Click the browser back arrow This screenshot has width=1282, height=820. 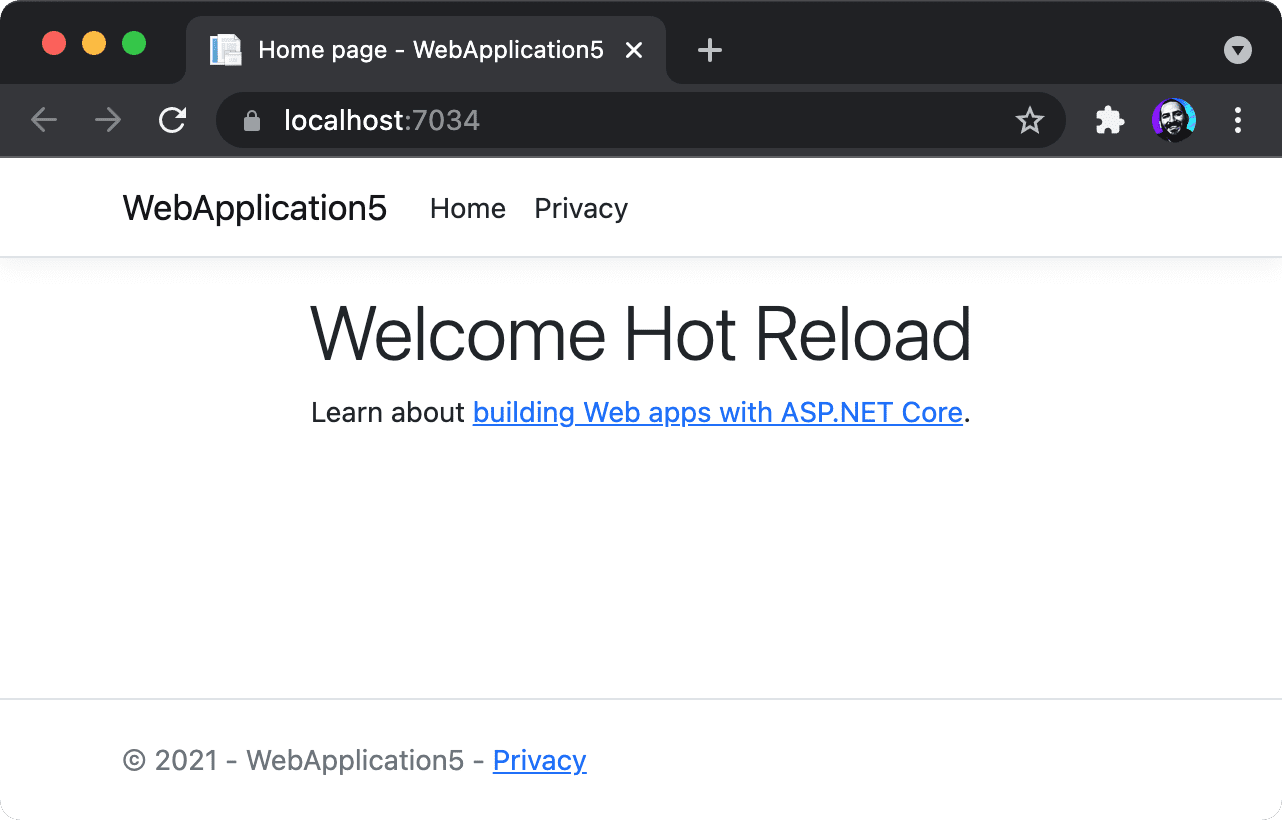(44, 120)
